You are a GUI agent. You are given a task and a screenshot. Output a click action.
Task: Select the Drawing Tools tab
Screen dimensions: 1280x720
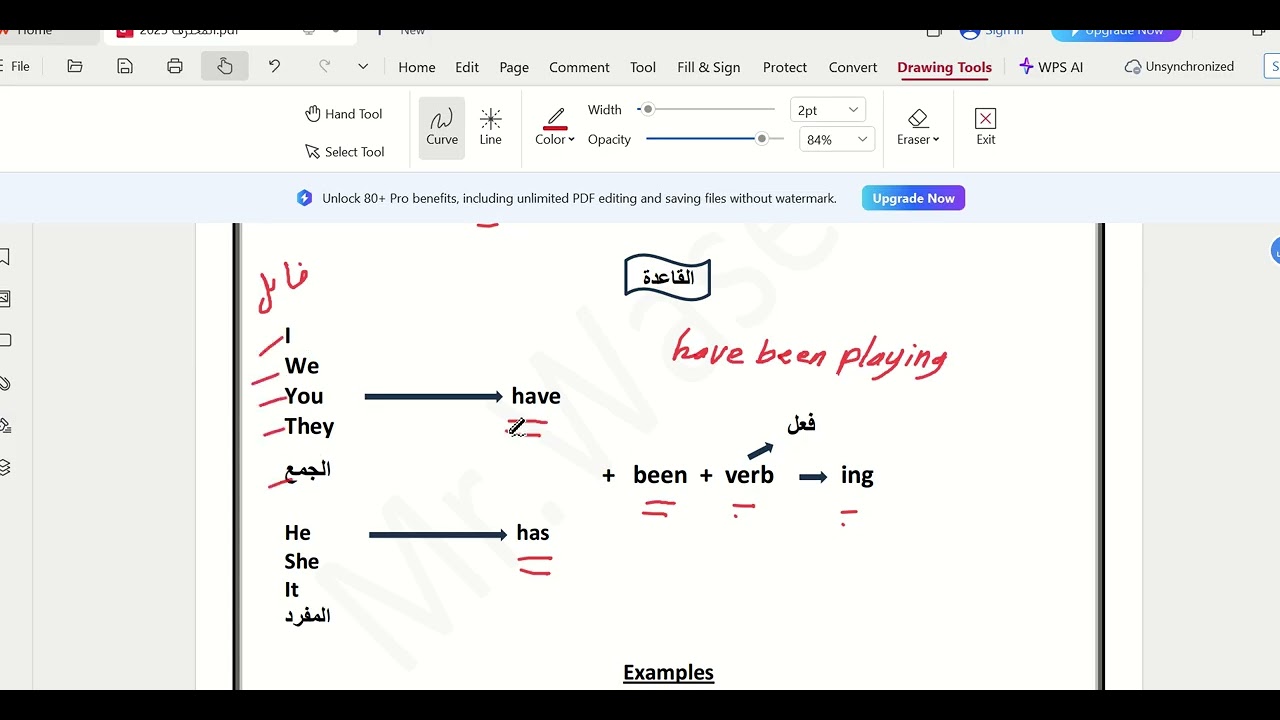point(944,67)
